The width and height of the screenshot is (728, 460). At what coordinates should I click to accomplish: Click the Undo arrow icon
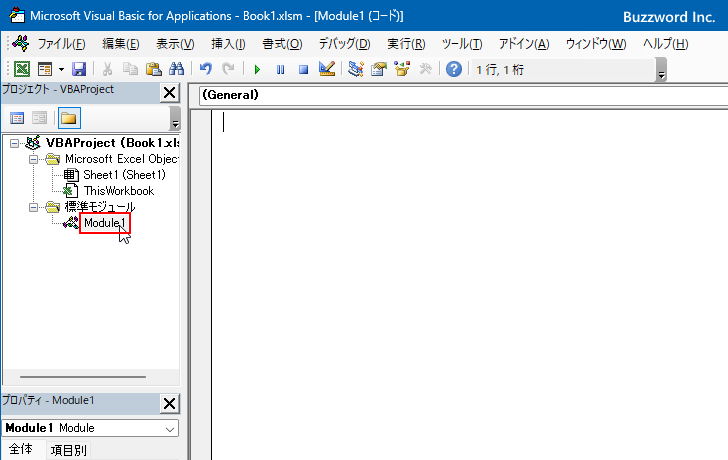[x=205, y=69]
